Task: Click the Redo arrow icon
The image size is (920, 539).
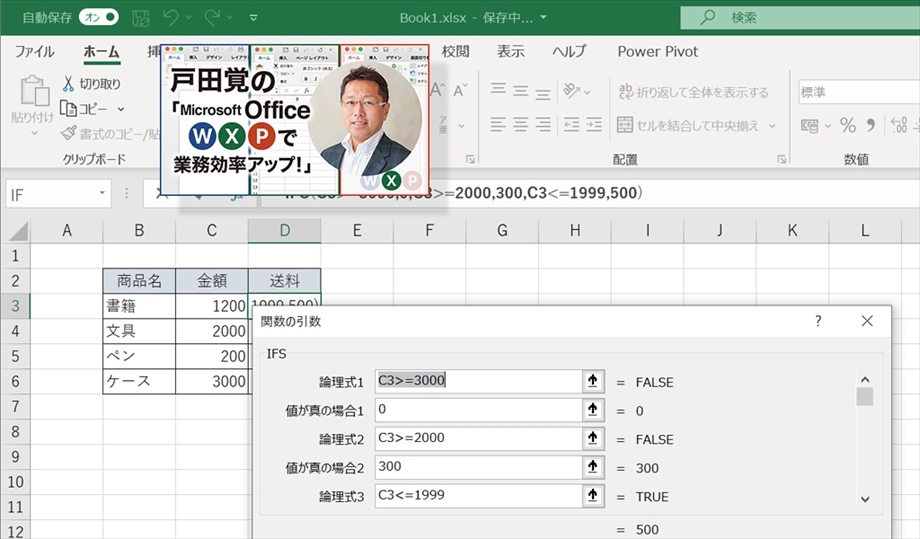Action: pyautogui.click(x=212, y=17)
